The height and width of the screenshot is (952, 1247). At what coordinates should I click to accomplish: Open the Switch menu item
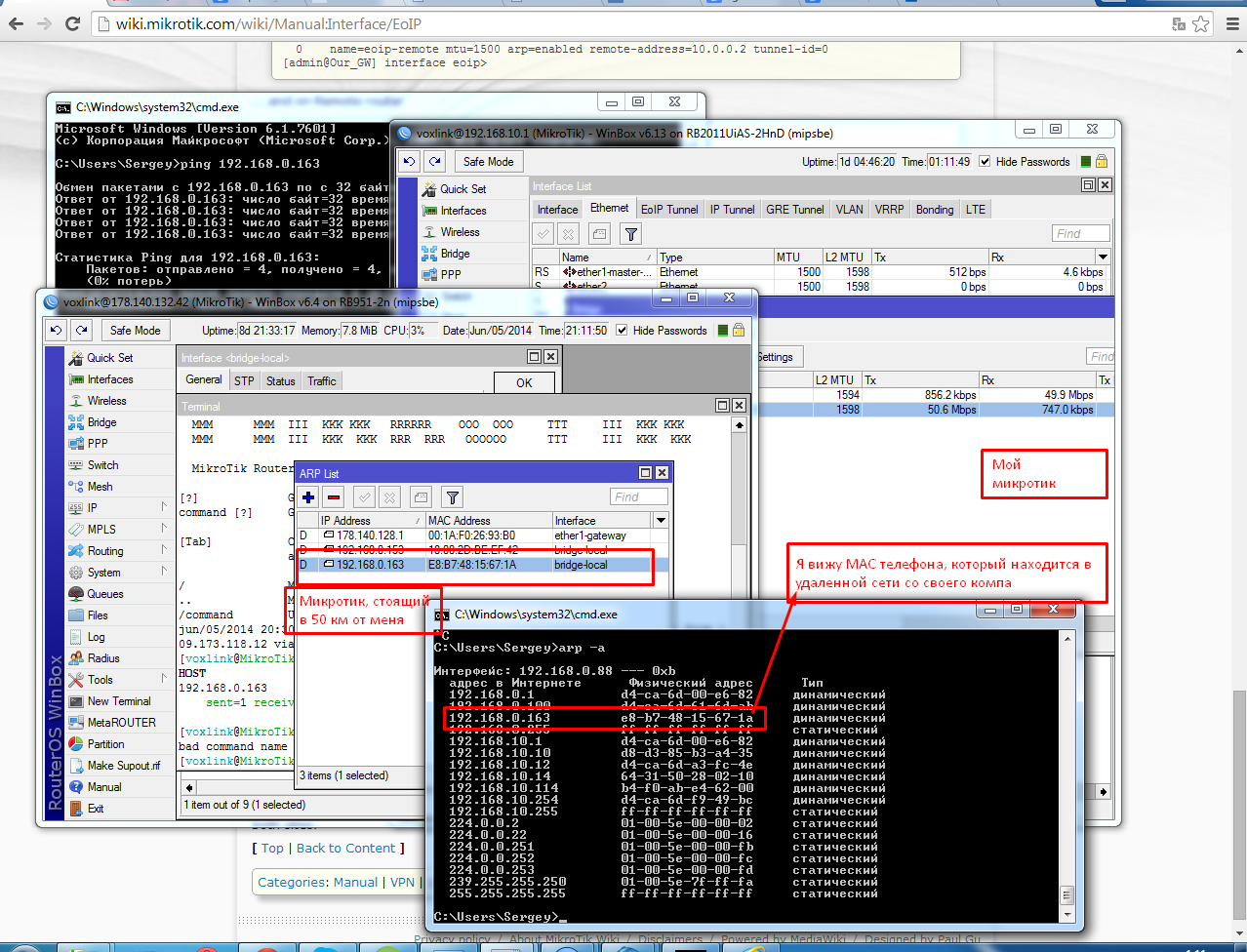[x=102, y=465]
